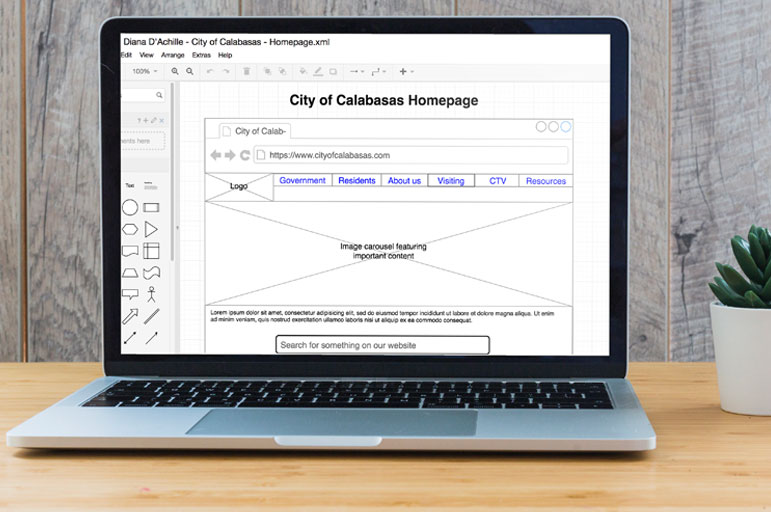Choose the callout speech bubble shape
The width and height of the screenshot is (771, 512).
click(x=130, y=294)
